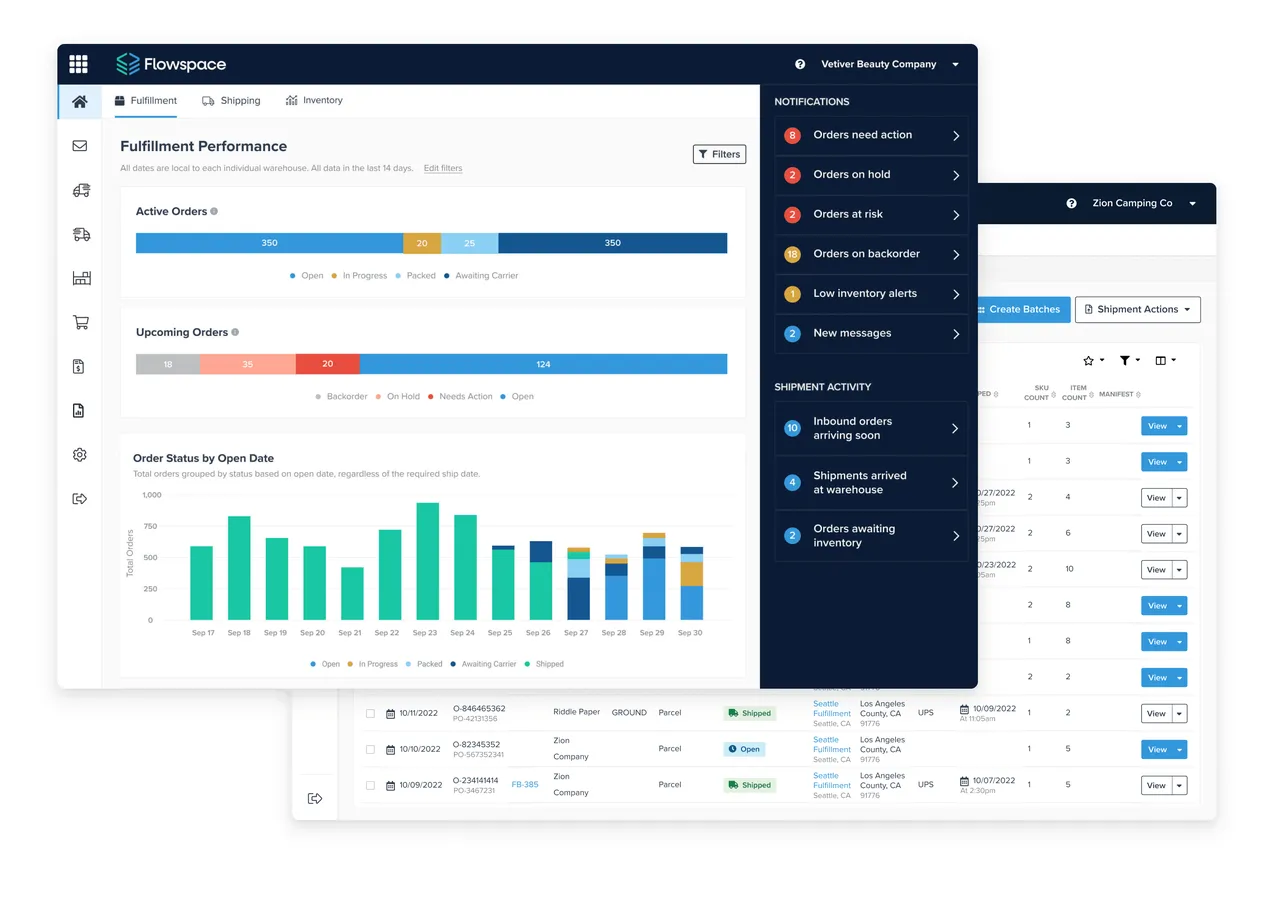This screenshot has width=1280, height=903.
Task: Switch to the Shipping tab
Action: coord(231,101)
